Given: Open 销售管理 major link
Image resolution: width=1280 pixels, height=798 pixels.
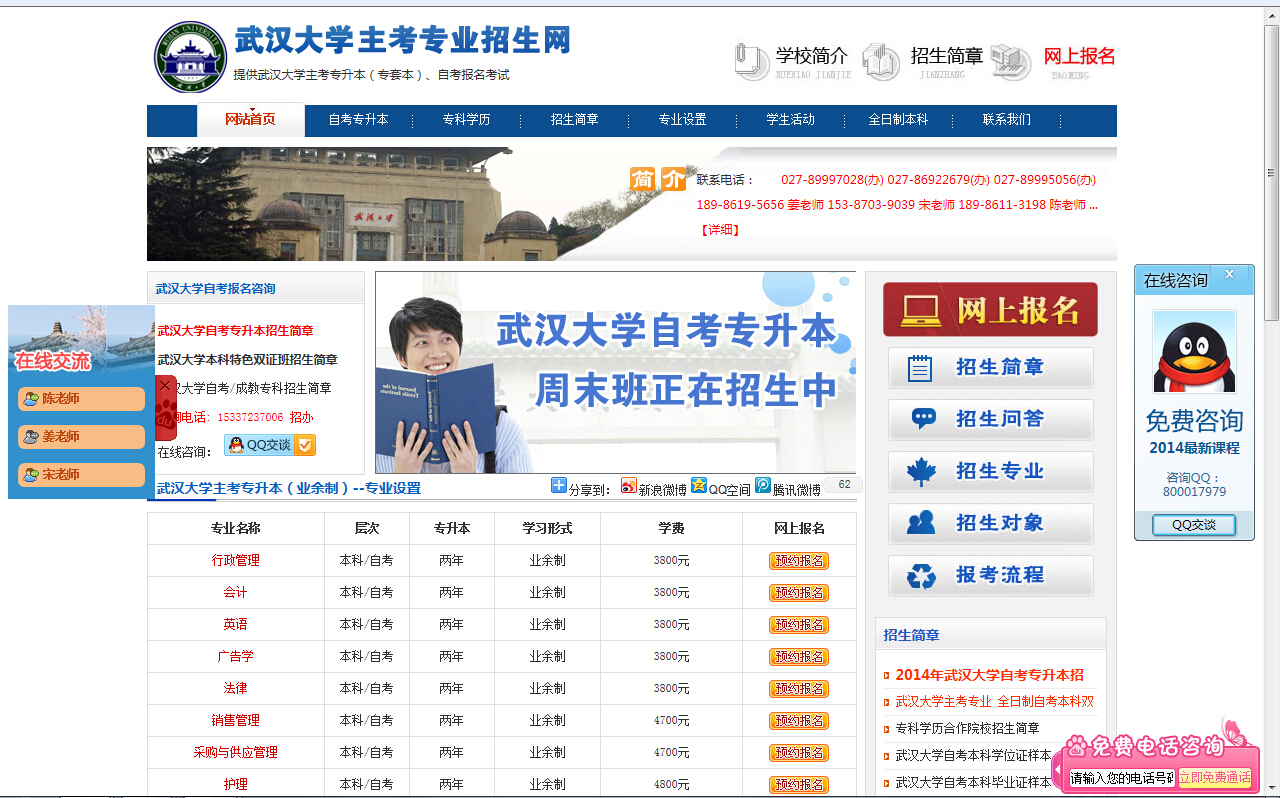Looking at the screenshot, I should tap(236, 721).
